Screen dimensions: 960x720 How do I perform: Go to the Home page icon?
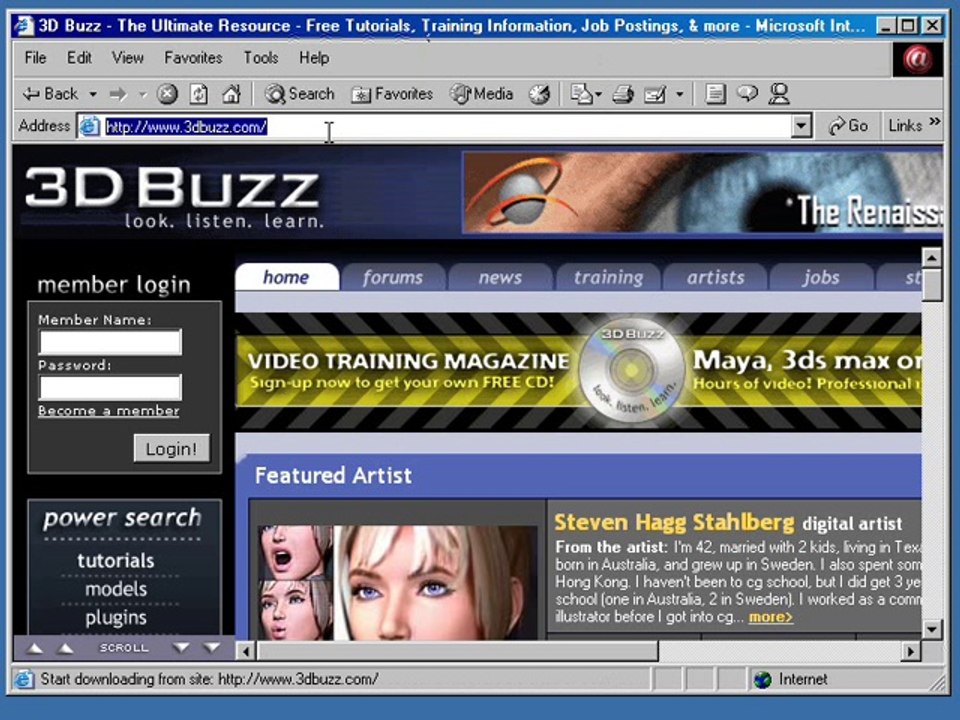[x=231, y=94]
